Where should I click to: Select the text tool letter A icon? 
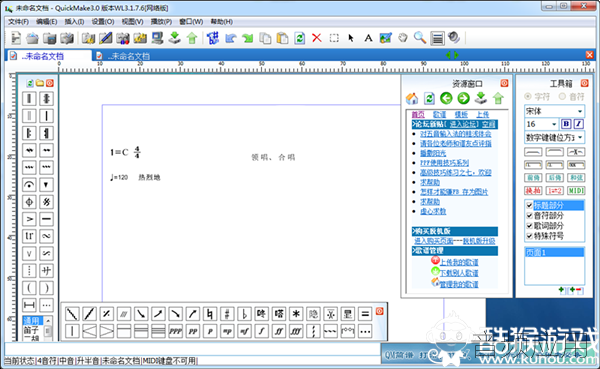pyautogui.click(x=368, y=38)
